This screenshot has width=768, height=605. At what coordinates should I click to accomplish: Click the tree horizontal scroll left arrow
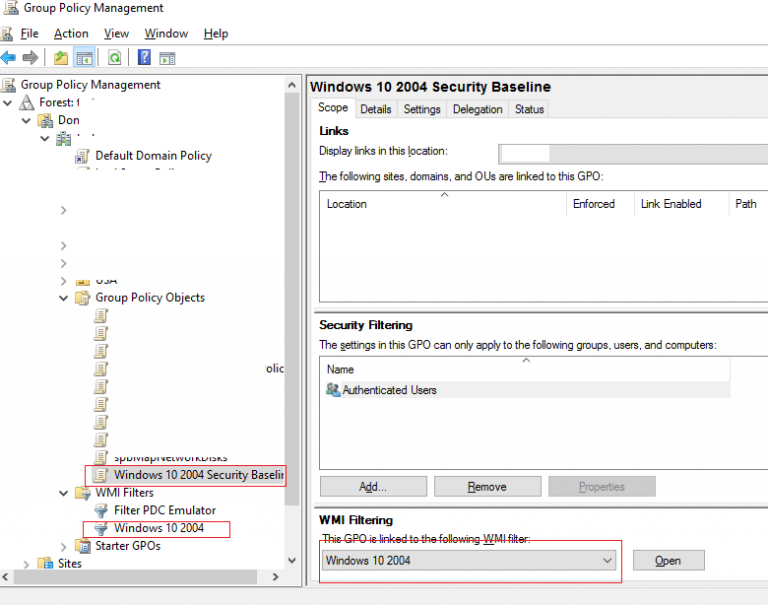coord(5,577)
